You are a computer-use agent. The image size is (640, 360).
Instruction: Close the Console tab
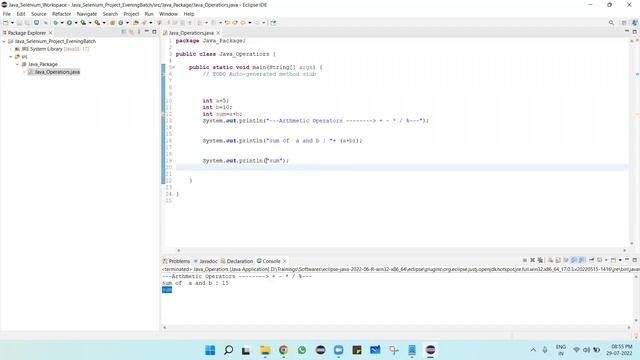pyautogui.click(x=285, y=261)
